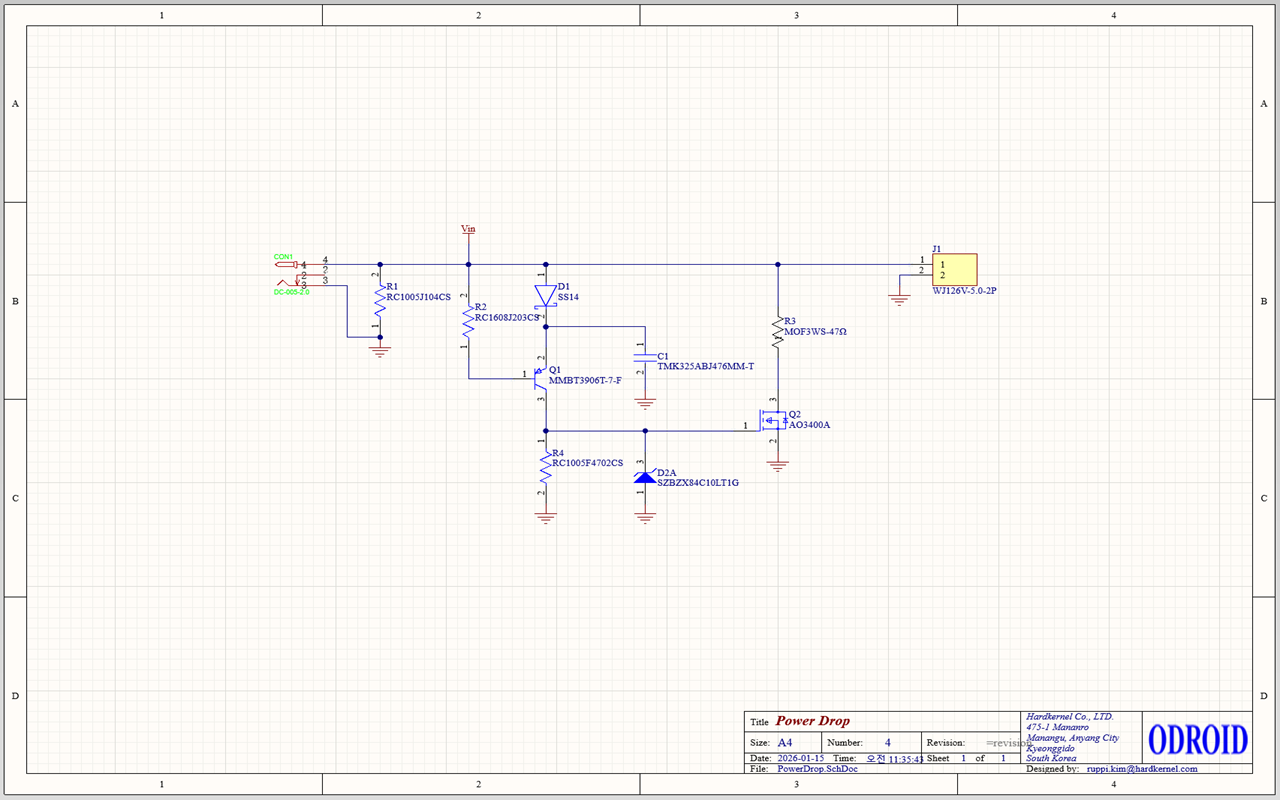The height and width of the screenshot is (800, 1280).
Task: Select the Q2 AO3400A MOSFET symbol
Action: point(772,423)
